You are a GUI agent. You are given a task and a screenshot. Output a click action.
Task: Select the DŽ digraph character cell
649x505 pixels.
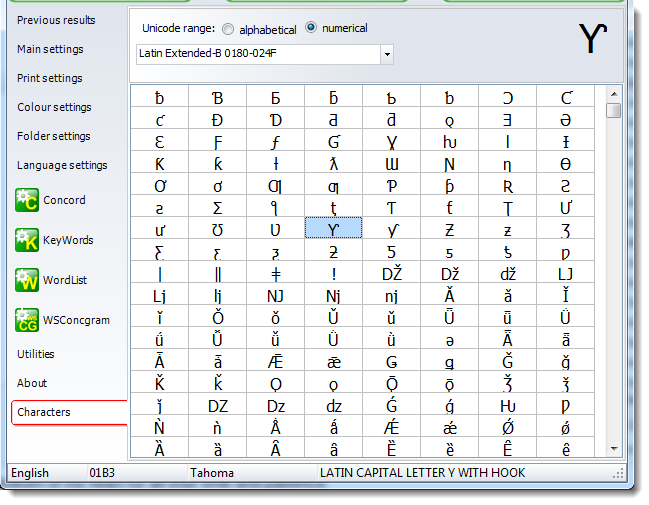[391, 273]
